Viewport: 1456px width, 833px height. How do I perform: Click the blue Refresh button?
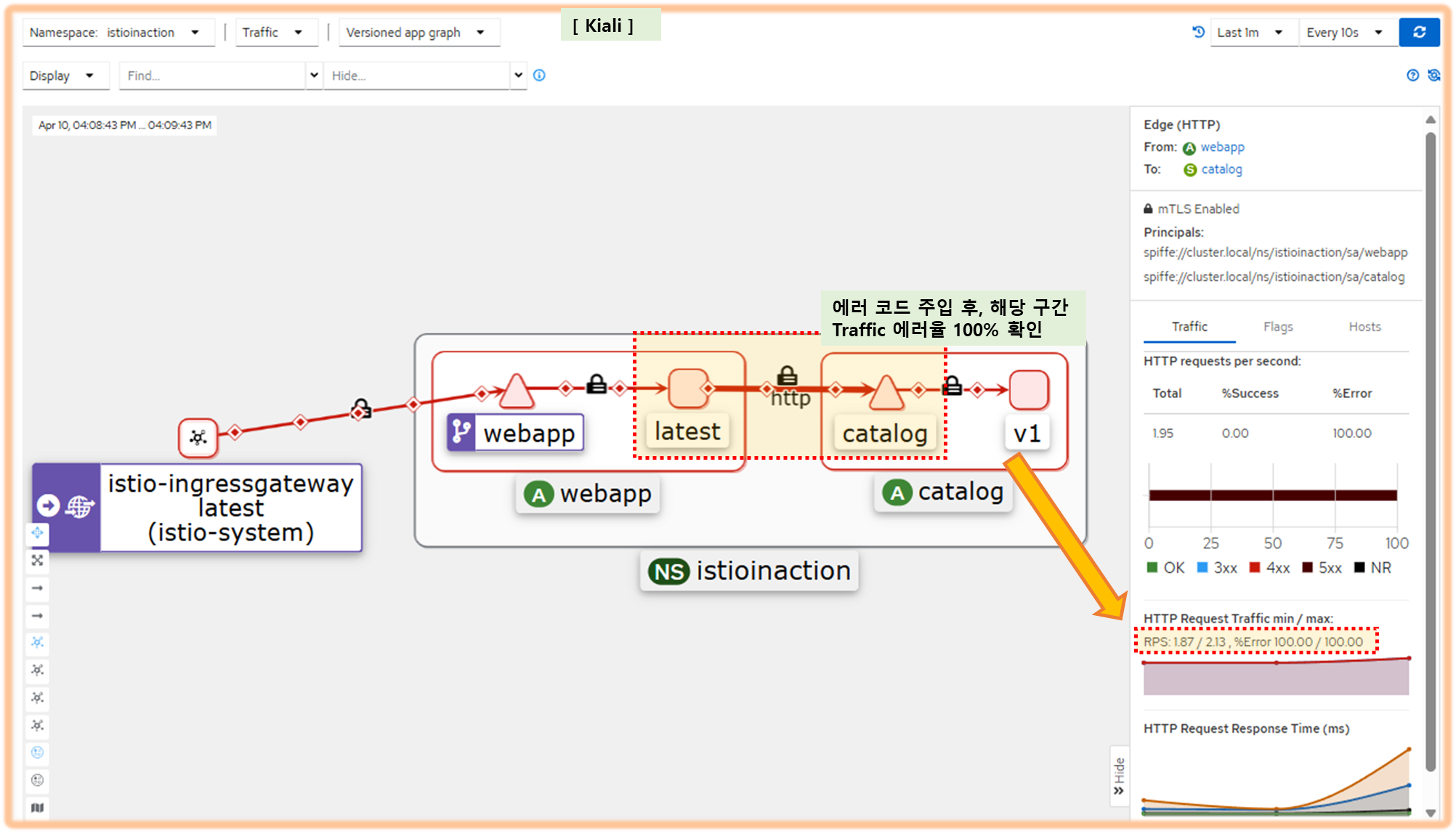tap(1419, 33)
